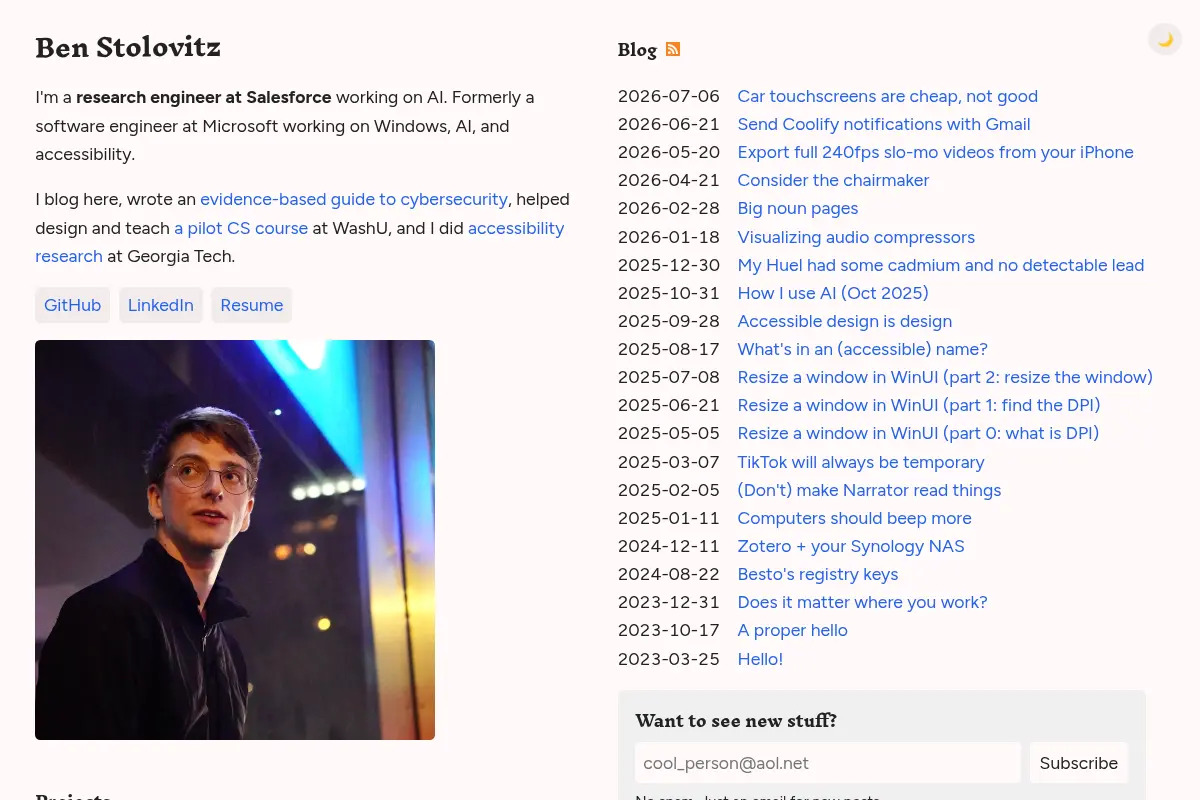Viewport: 1200px width, 800px height.
Task: Open 'Resize a window in WinUI (part 1)'
Action: (919, 405)
